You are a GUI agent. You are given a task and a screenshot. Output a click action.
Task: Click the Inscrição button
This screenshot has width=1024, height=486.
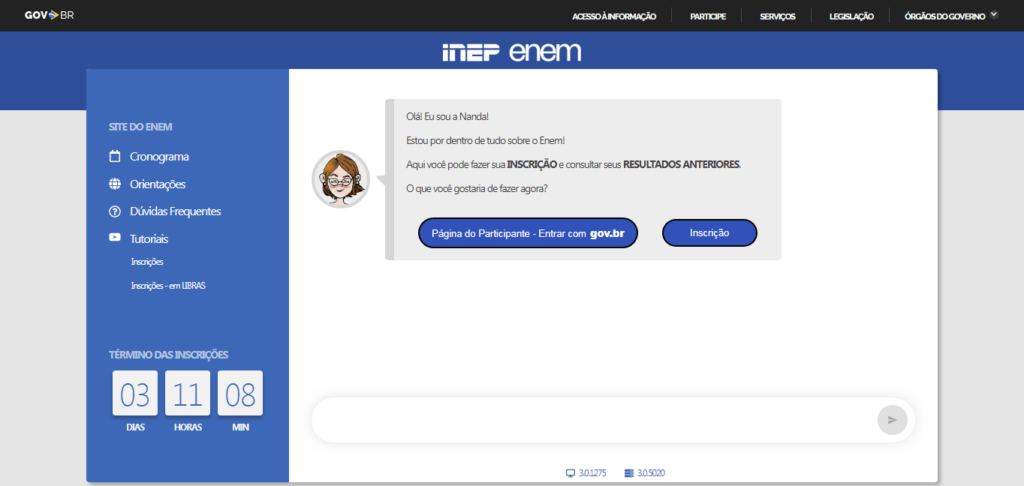(709, 233)
